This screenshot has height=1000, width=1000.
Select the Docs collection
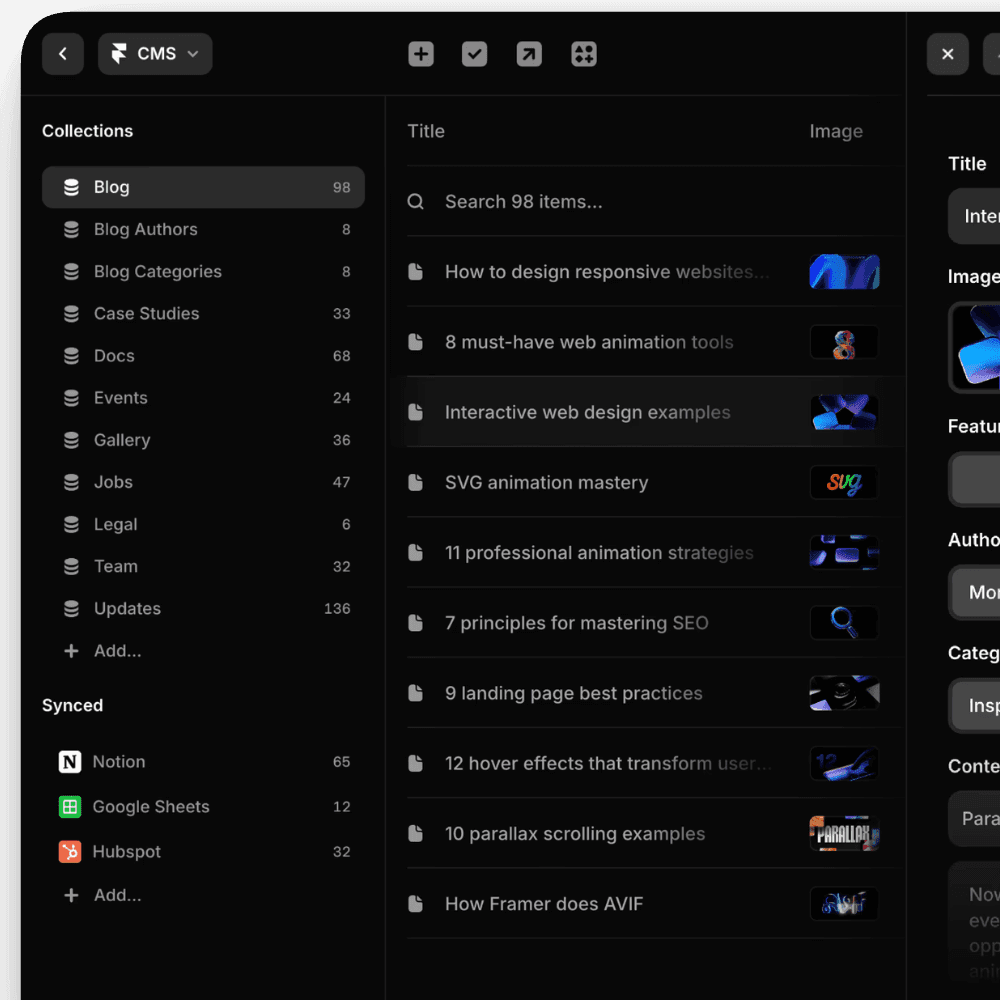(114, 355)
